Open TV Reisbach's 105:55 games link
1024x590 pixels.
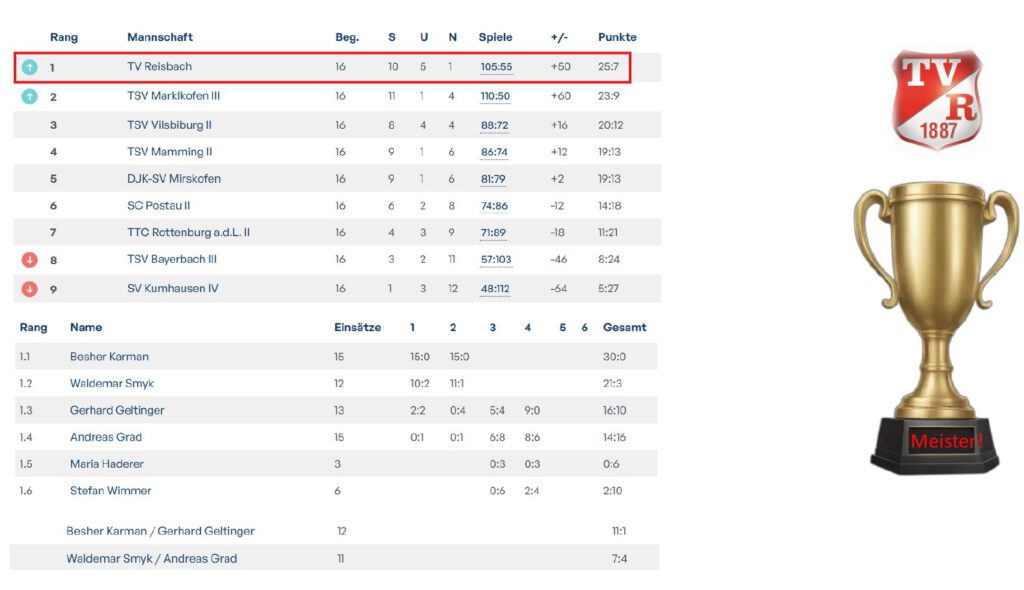tap(496, 67)
